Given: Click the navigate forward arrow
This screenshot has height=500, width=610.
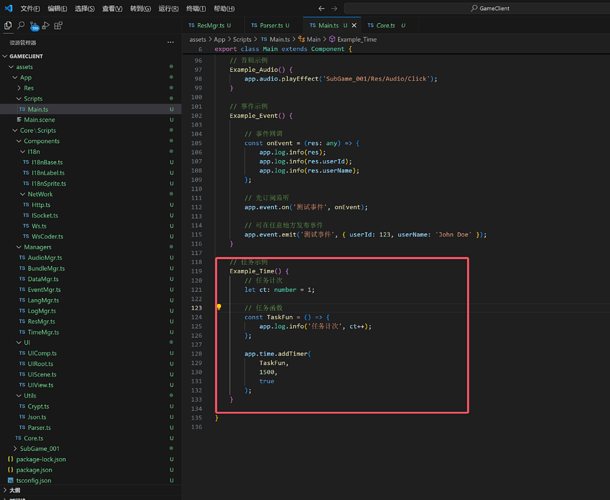Looking at the screenshot, I should click(x=334, y=8).
